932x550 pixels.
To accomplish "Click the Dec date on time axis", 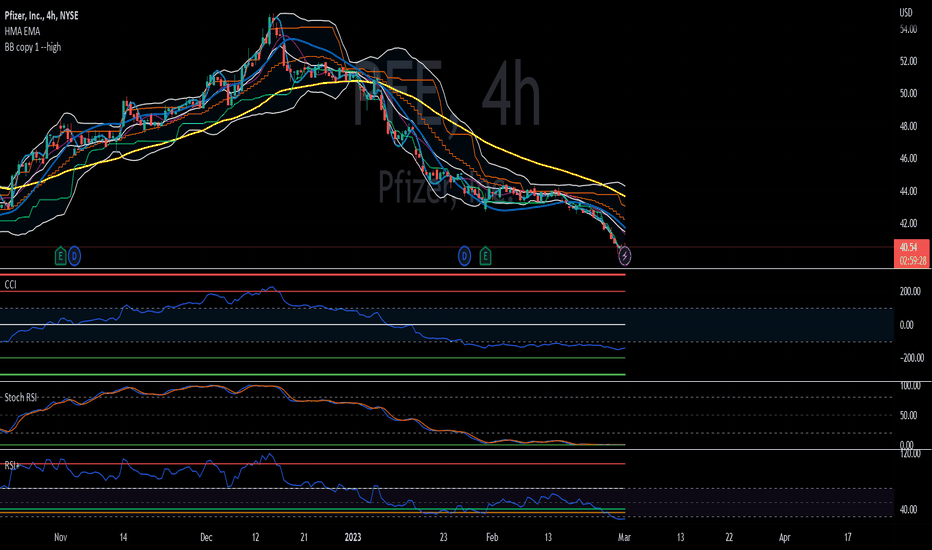I will (206, 538).
